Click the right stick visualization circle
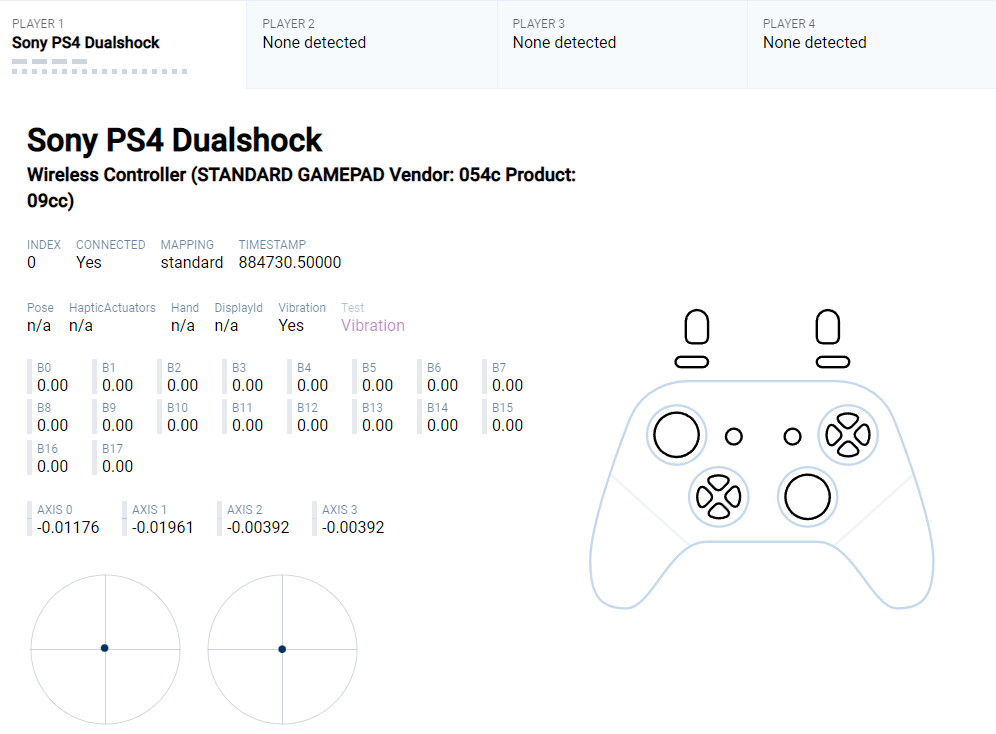This screenshot has height=734, width=996. coord(282,649)
